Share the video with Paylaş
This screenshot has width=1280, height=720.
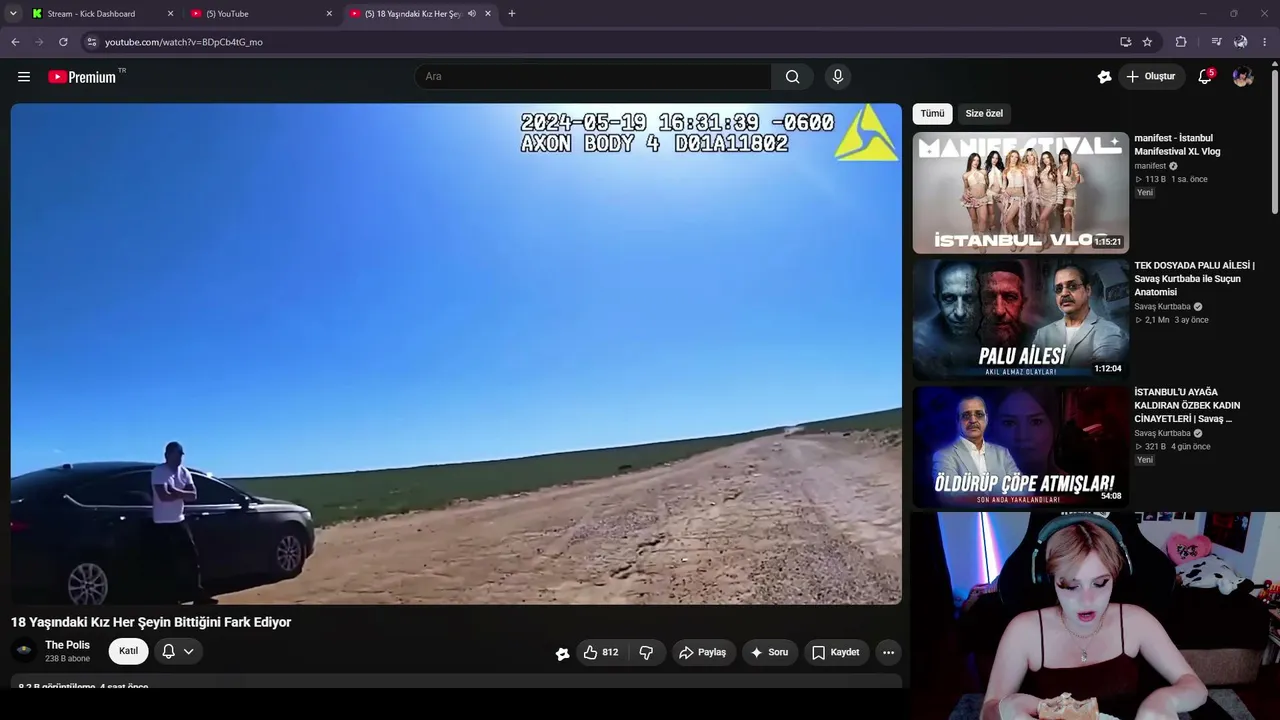point(702,652)
